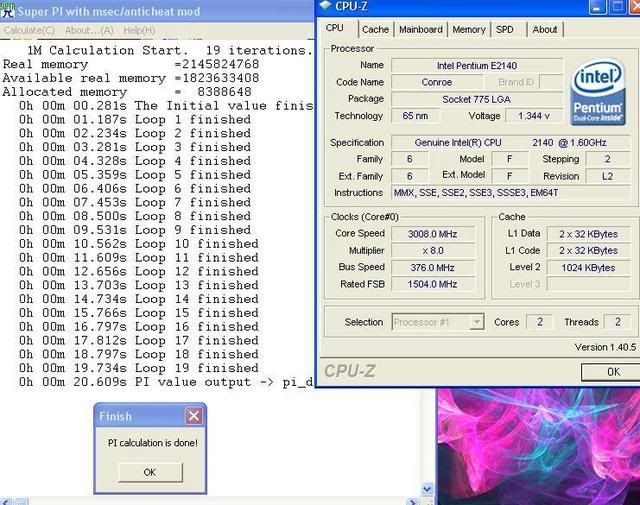The height and width of the screenshot is (505, 640).
Task: Switch to the Memory tab in CPU-Z
Action: point(469,29)
